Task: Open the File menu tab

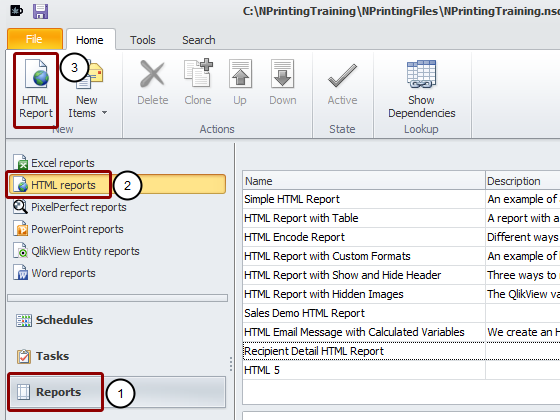Action: pyautogui.click(x=35, y=39)
